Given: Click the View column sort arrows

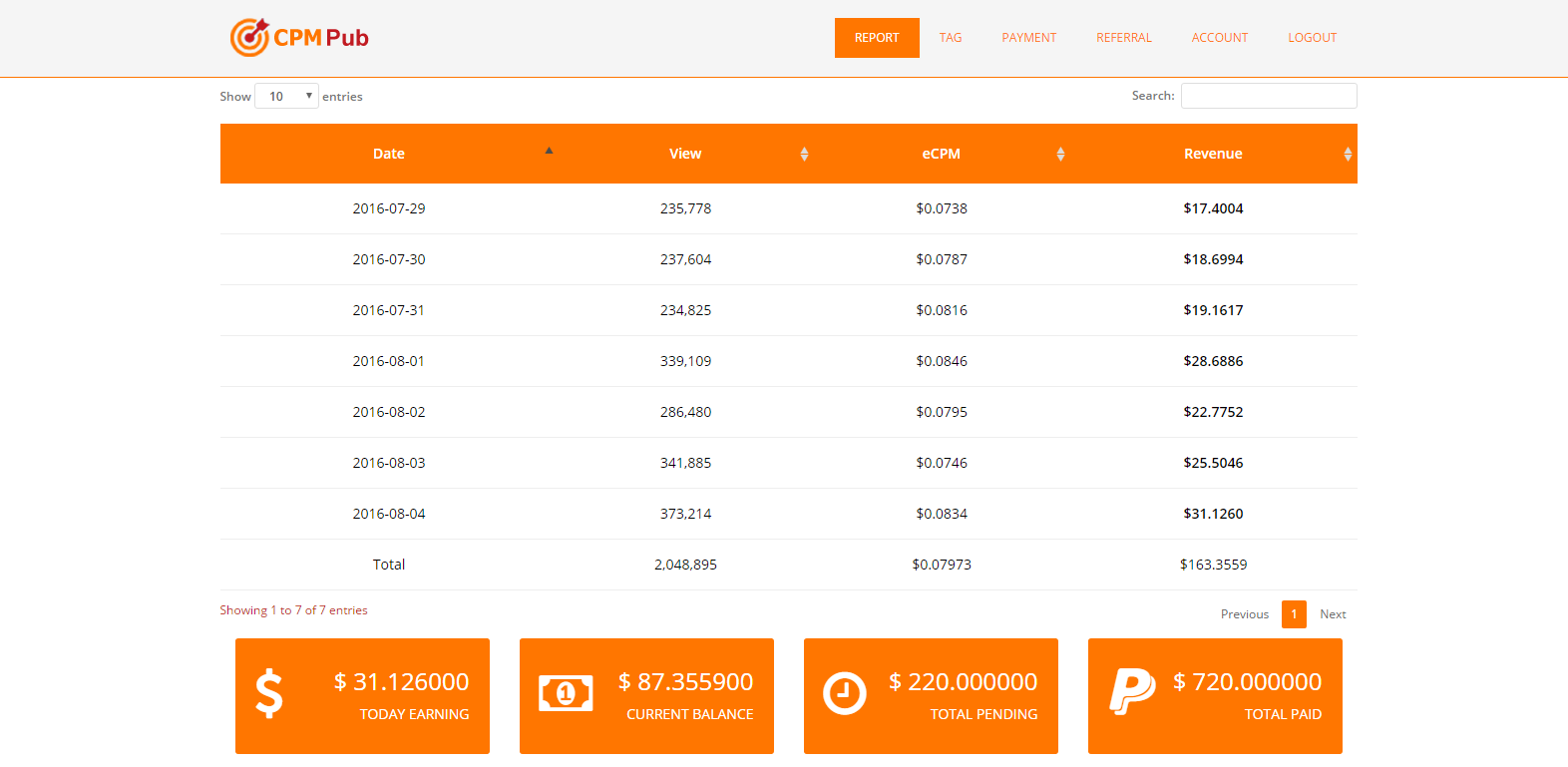Looking at the screenshot, I should (x=804, y=154).
